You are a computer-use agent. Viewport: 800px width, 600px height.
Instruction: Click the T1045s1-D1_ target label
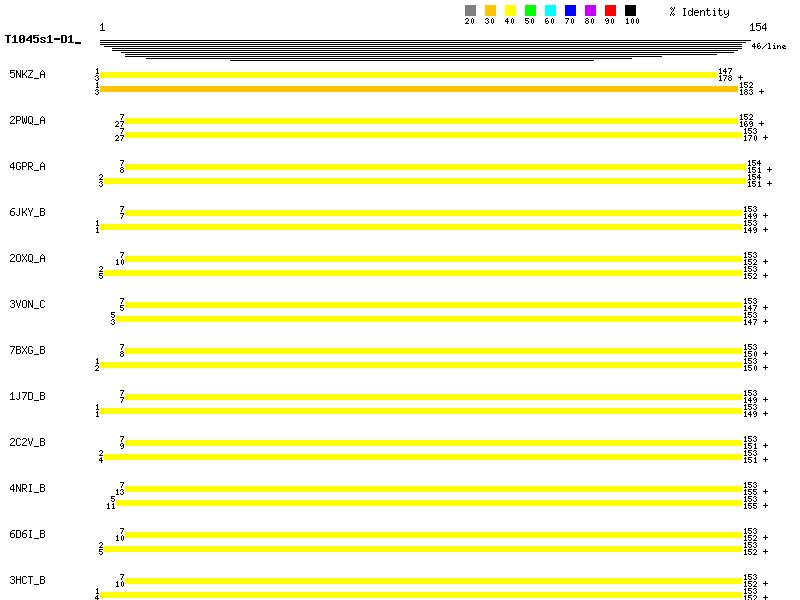(42, 40)
